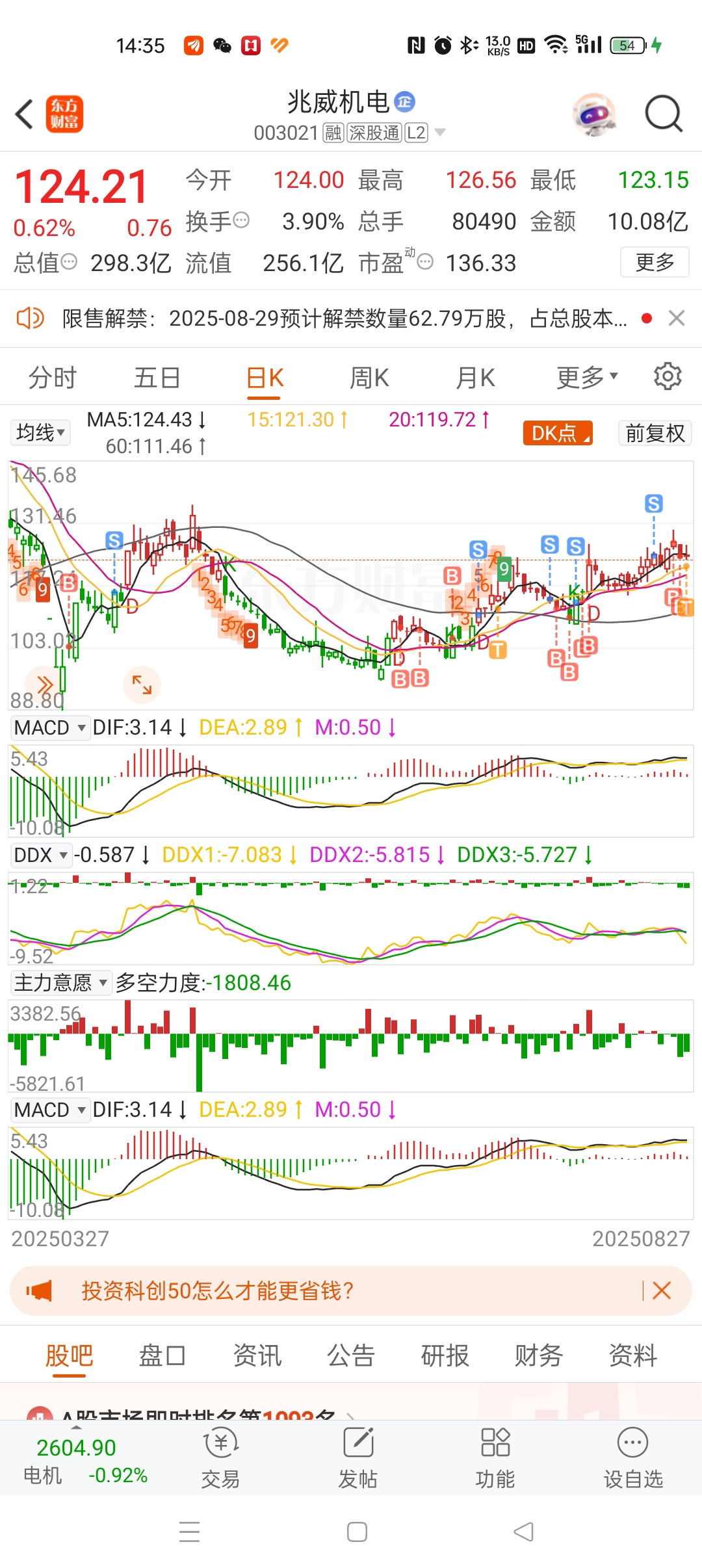Tap start date 20250327
The width and height of the screenshot is (702, 1568).
coord(60,1238)
